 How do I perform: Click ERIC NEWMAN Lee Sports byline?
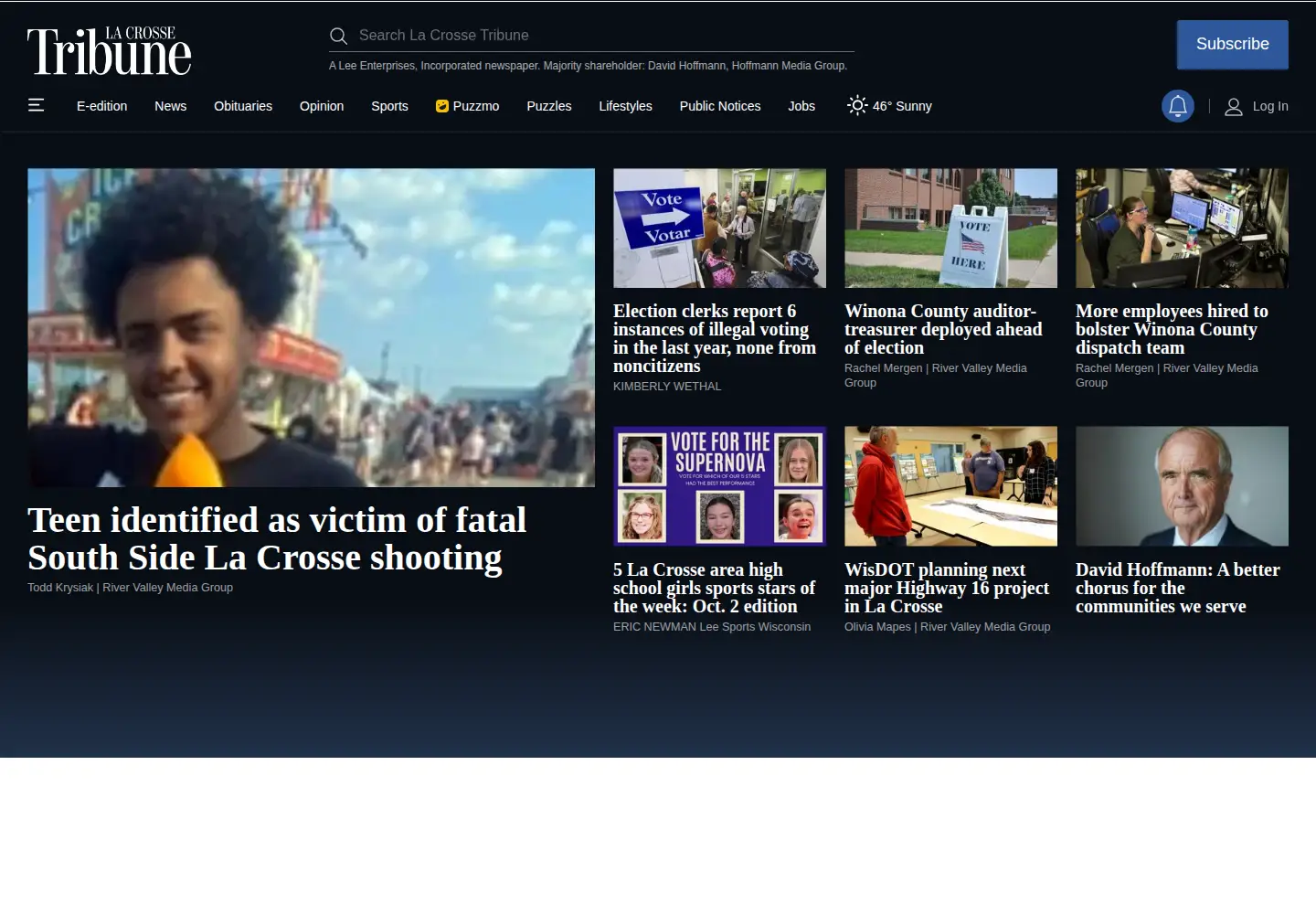tap(712, 627)
